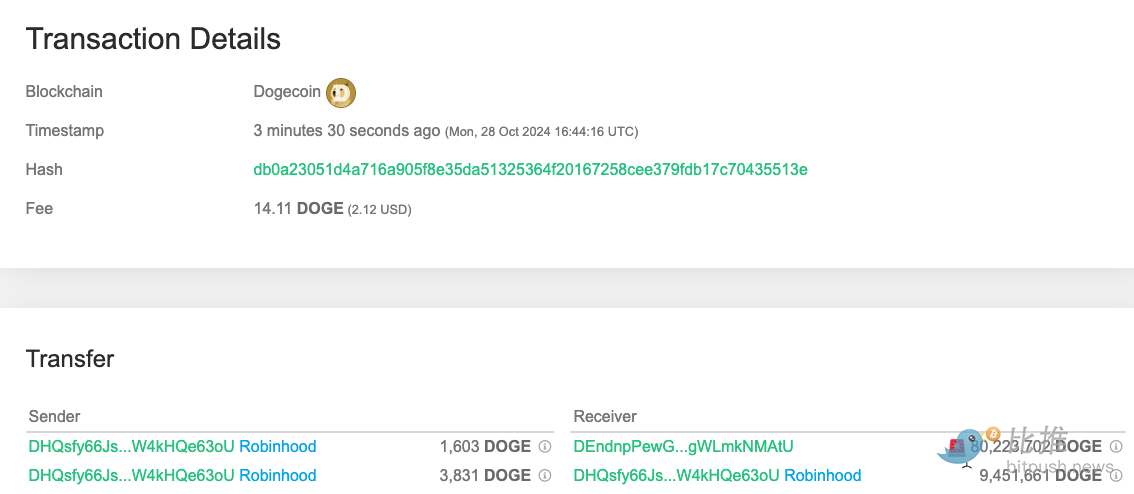Open receiver address DEndnpPewG...gWLmkNMAtU
The height and width of the screenshot is (494, 1134).
coord(683,447)
